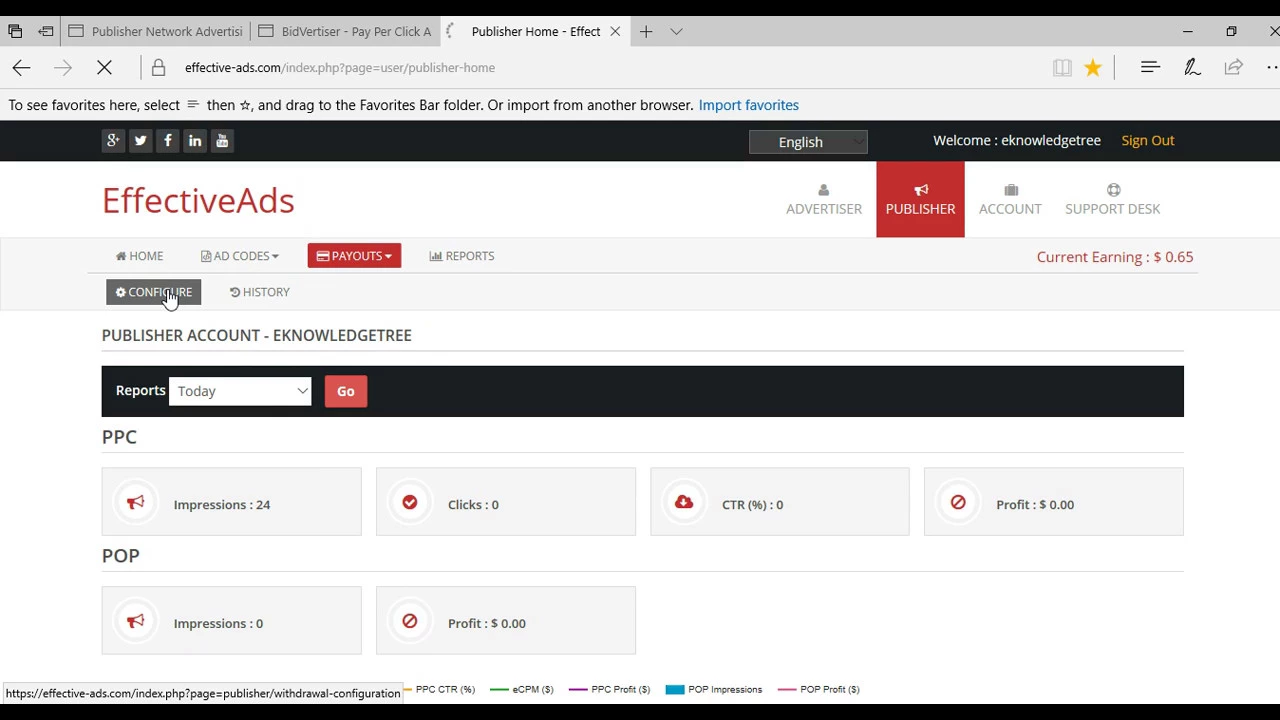Expand the PAYOUTS menu
The image size is (1280, 720).
pos(354,256)
